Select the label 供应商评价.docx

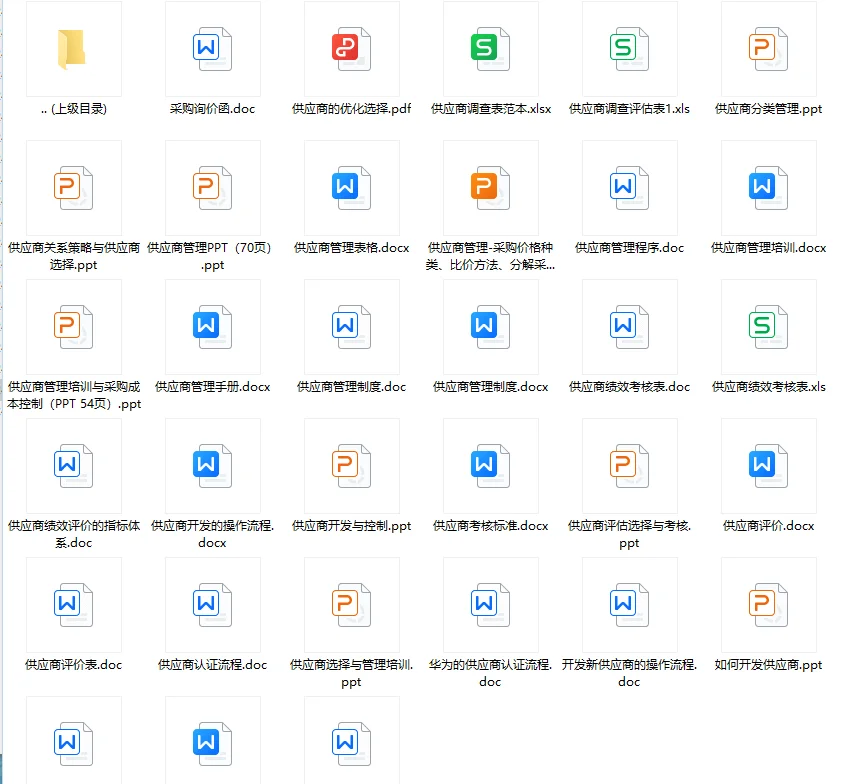[x=769, y=525]
